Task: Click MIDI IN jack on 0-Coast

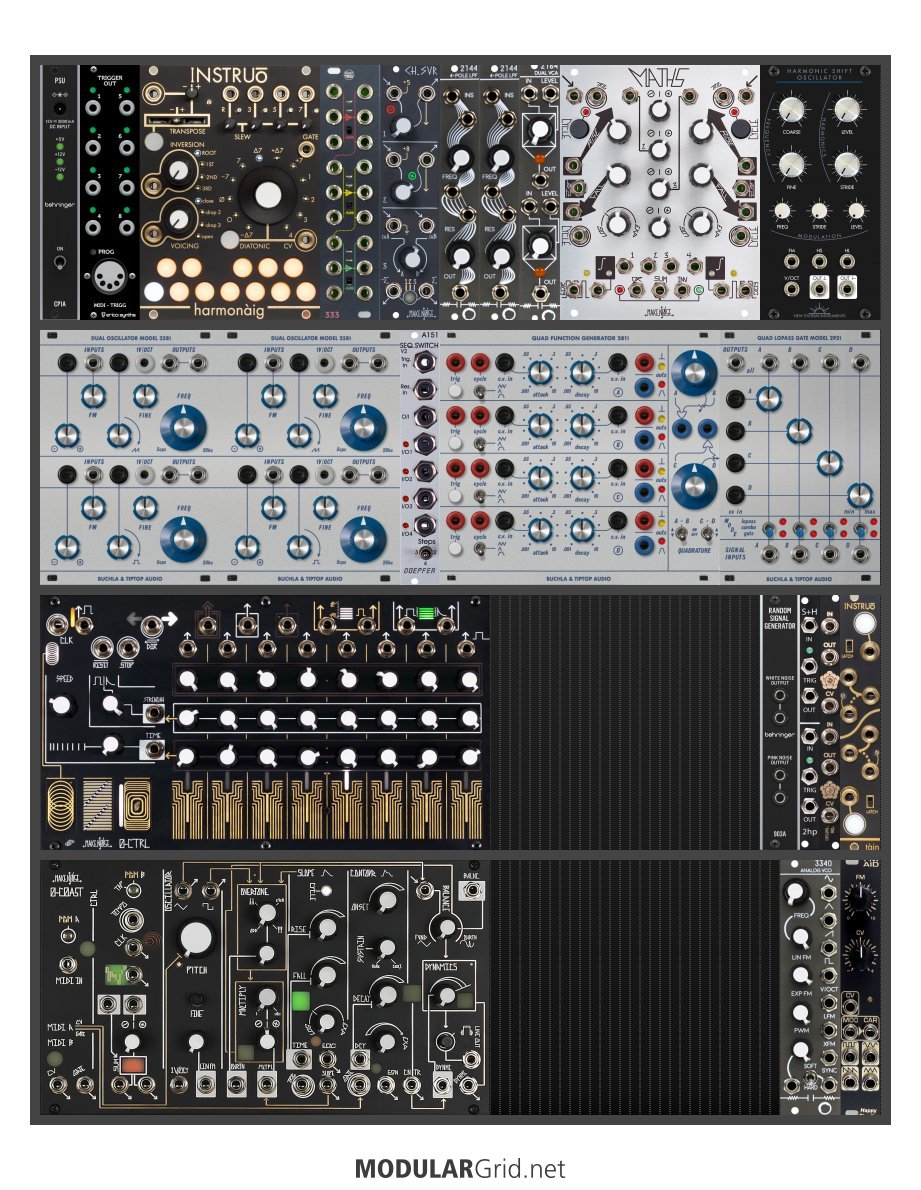Action: coord(67,965)
